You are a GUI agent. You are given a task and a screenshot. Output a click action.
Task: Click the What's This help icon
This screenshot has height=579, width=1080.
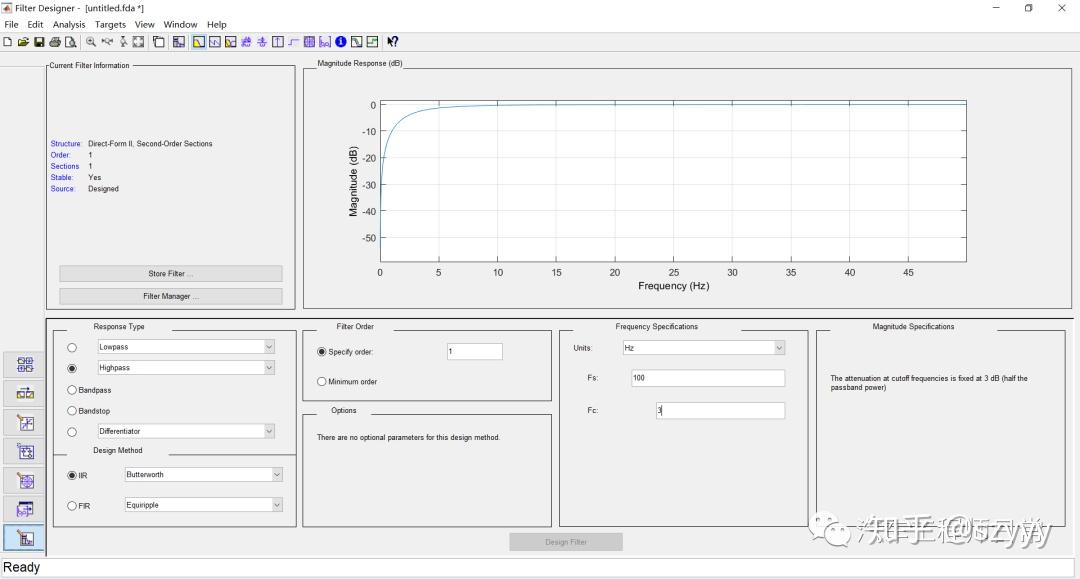click(393, 42)
